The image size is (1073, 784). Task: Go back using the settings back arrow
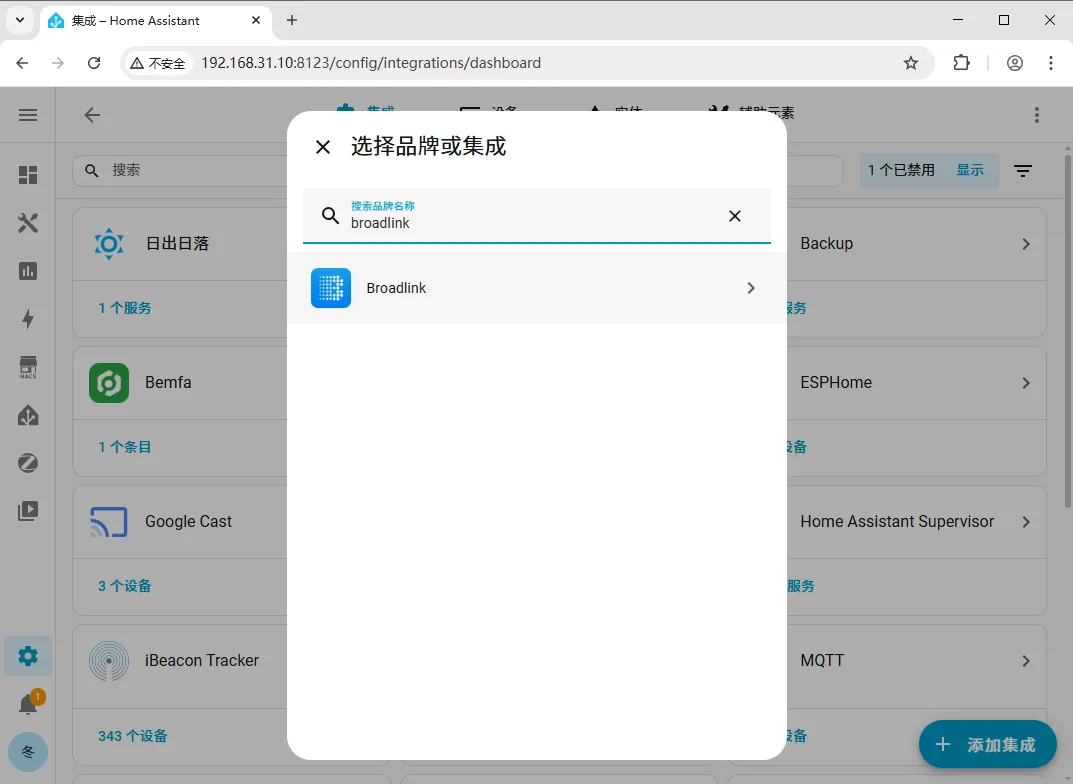click(x=92, y=115)
